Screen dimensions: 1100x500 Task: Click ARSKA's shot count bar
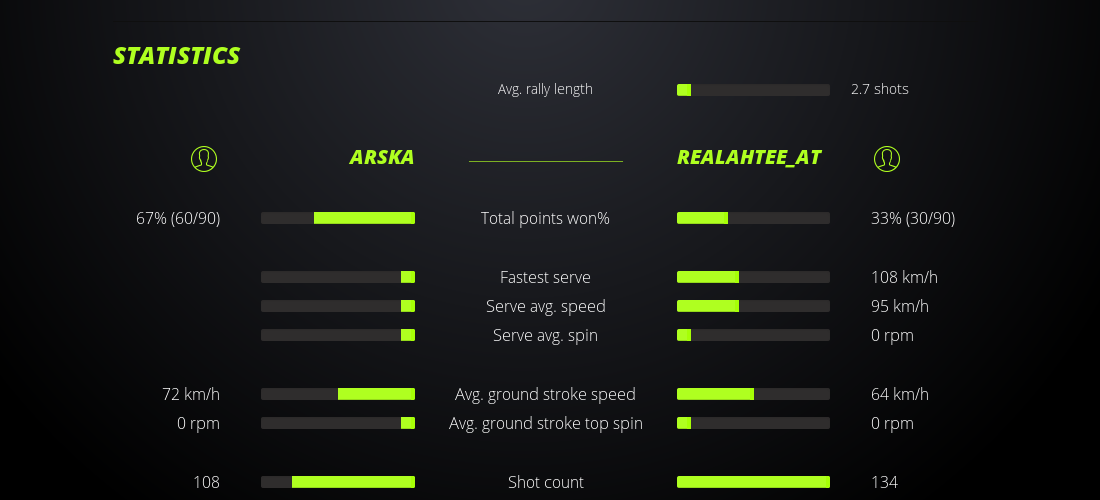pos(338,482)
